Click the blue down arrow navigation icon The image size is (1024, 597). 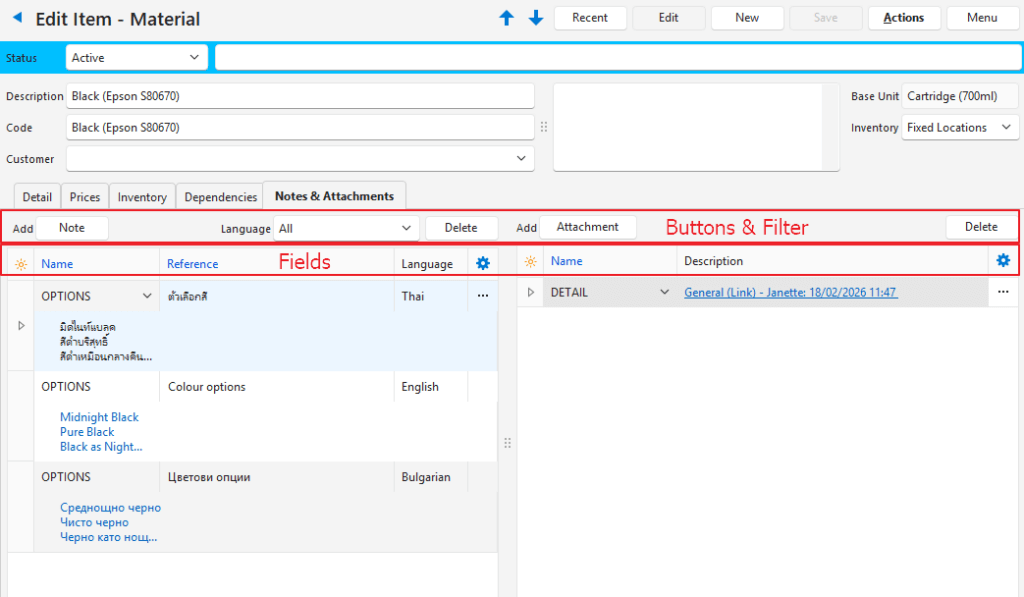pos(536,18)
